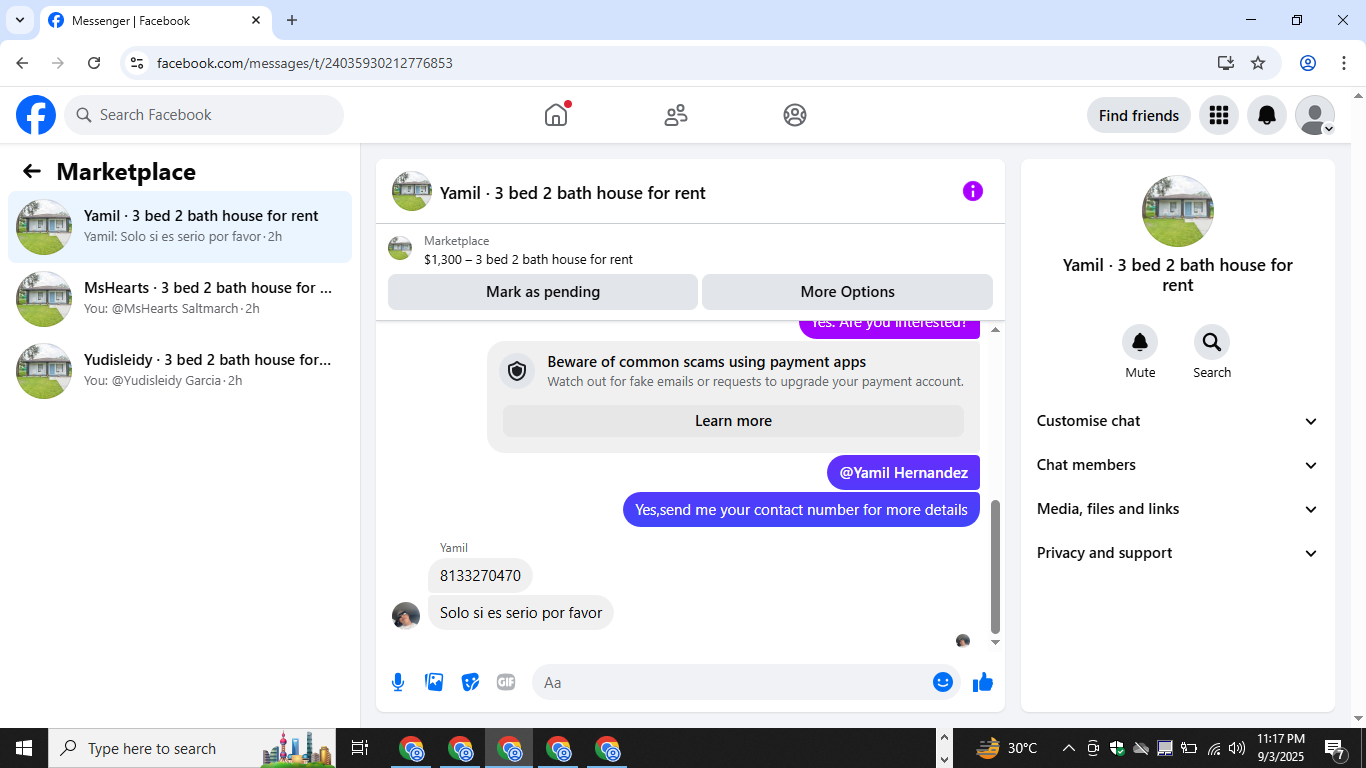Screen dimensions: 1366x768
Task: Send a voice clip
Action: pyautogui.click(x=398, y=682)
